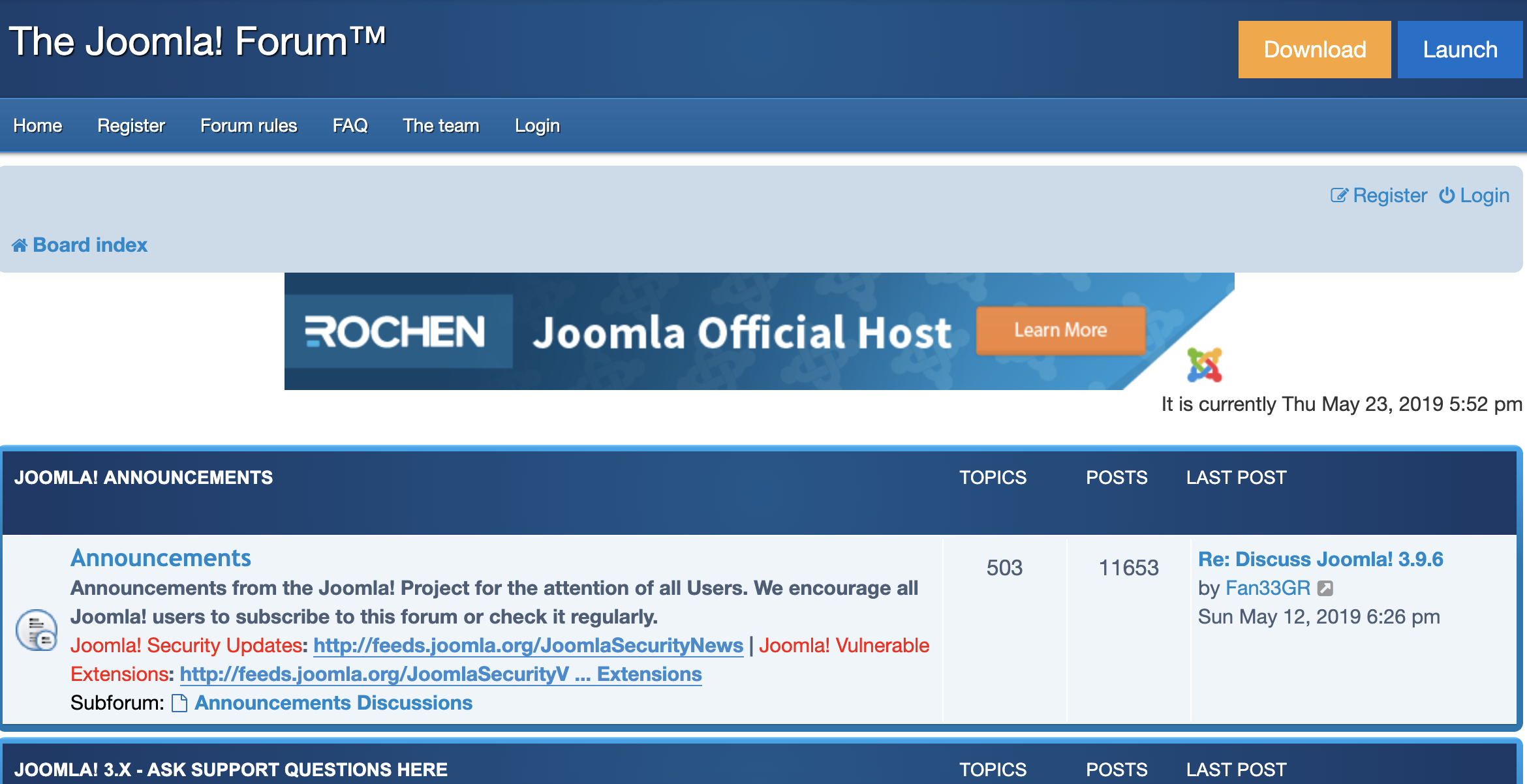
Task: Open the Board index breadcrumb link
Action: pos(90,245)
